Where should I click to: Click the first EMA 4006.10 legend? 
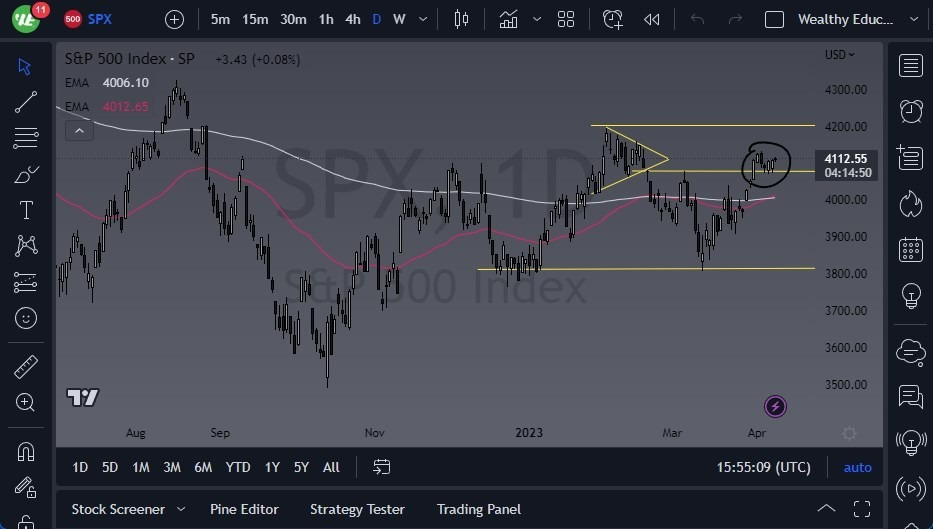point(107,83)
